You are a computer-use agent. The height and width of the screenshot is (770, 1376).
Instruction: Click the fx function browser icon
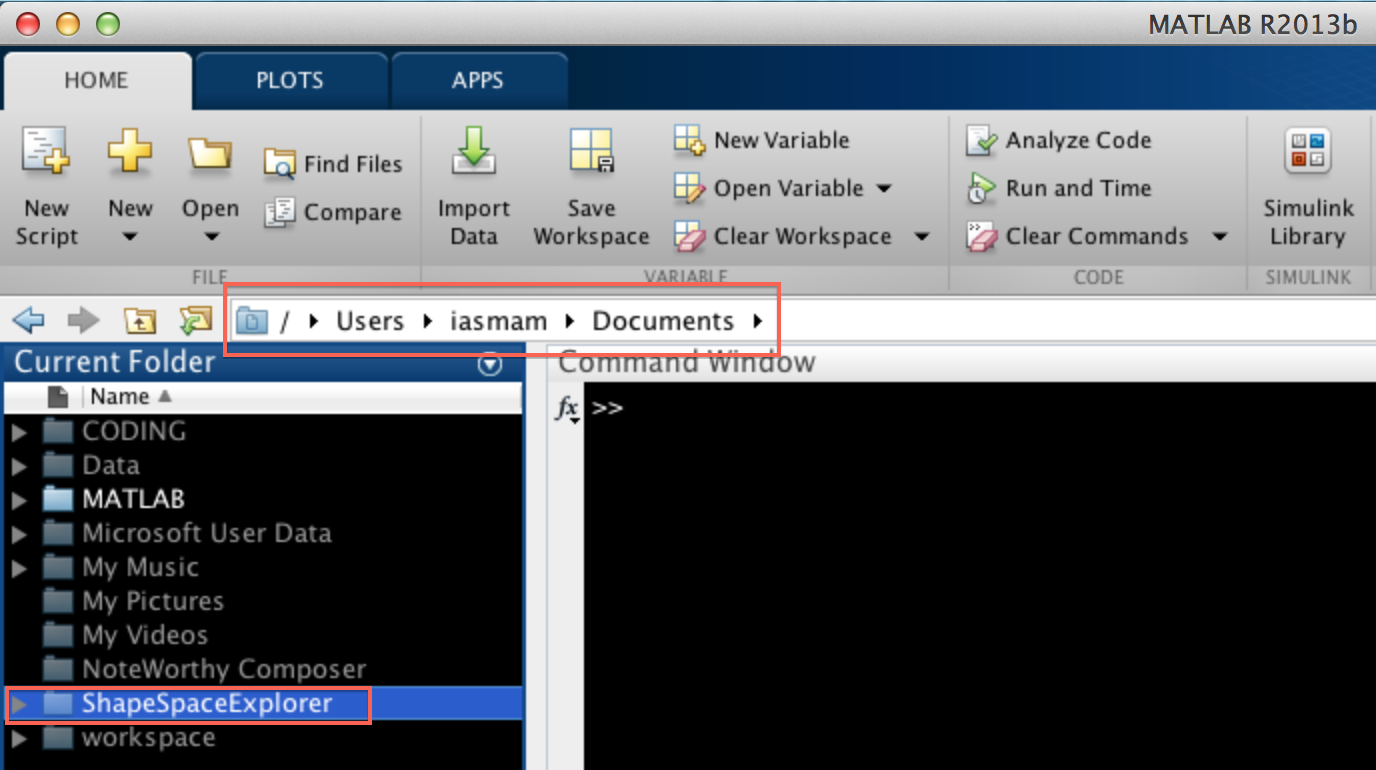[567, 409]
